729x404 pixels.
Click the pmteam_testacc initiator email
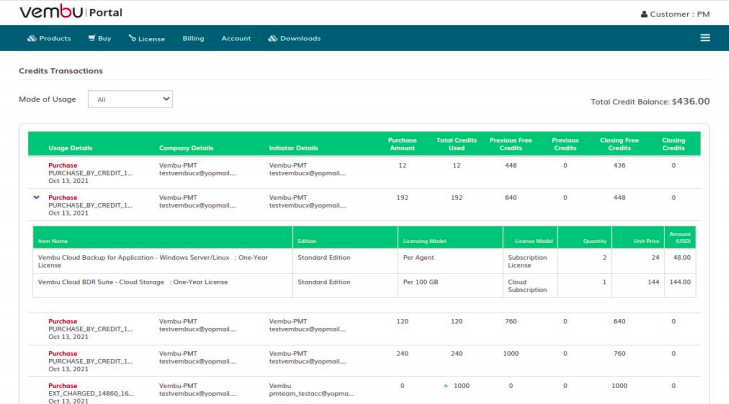311,393
